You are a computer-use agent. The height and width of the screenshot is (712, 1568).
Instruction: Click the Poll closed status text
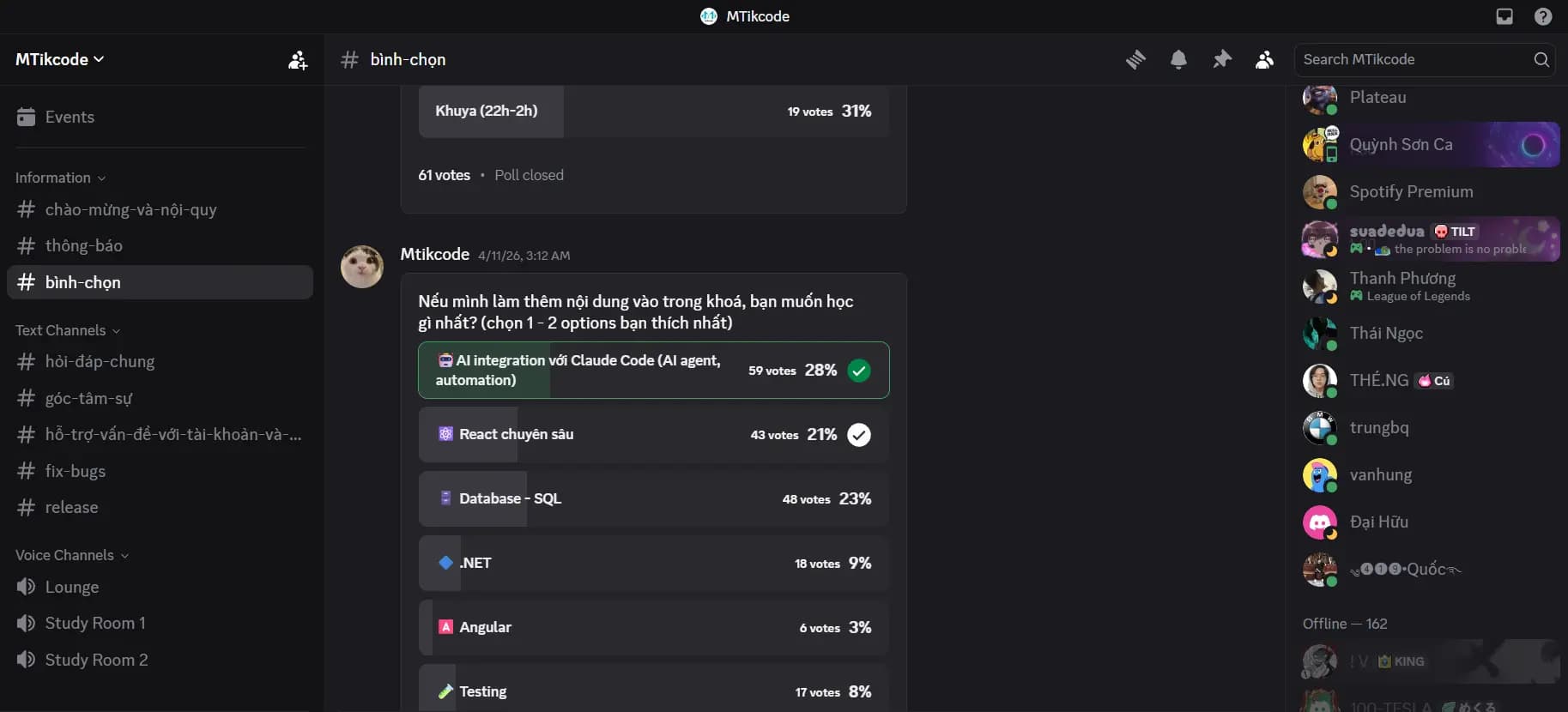point(529,175)
